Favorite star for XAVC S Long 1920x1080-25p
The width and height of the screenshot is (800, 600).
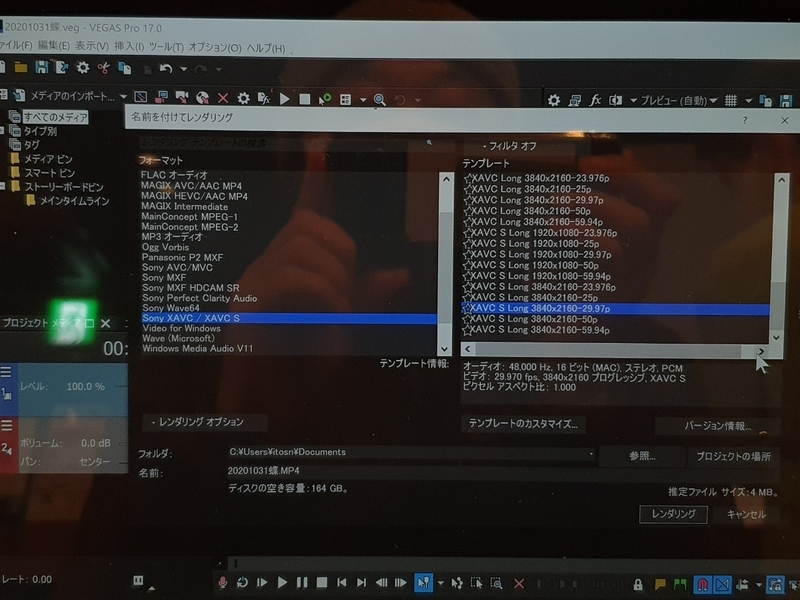click(467, 243)
